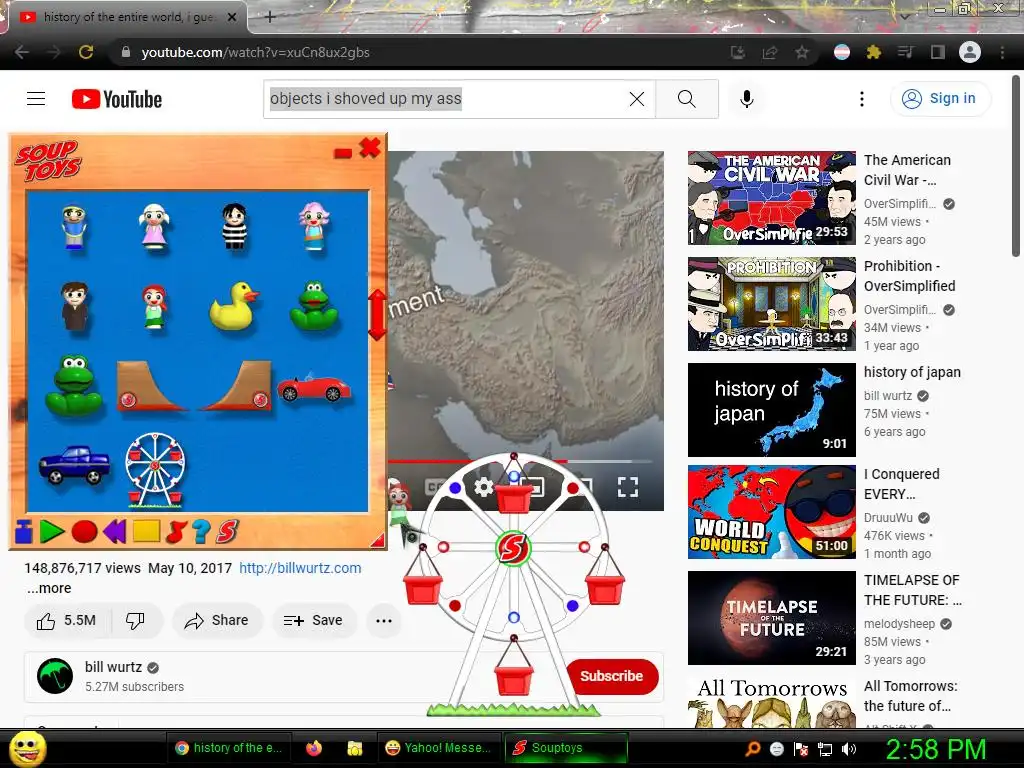Click the red vertical double arrow on toybox edge
This screenshot has width=1024, height=768.
pyautogui.click(x=377, y=315)
